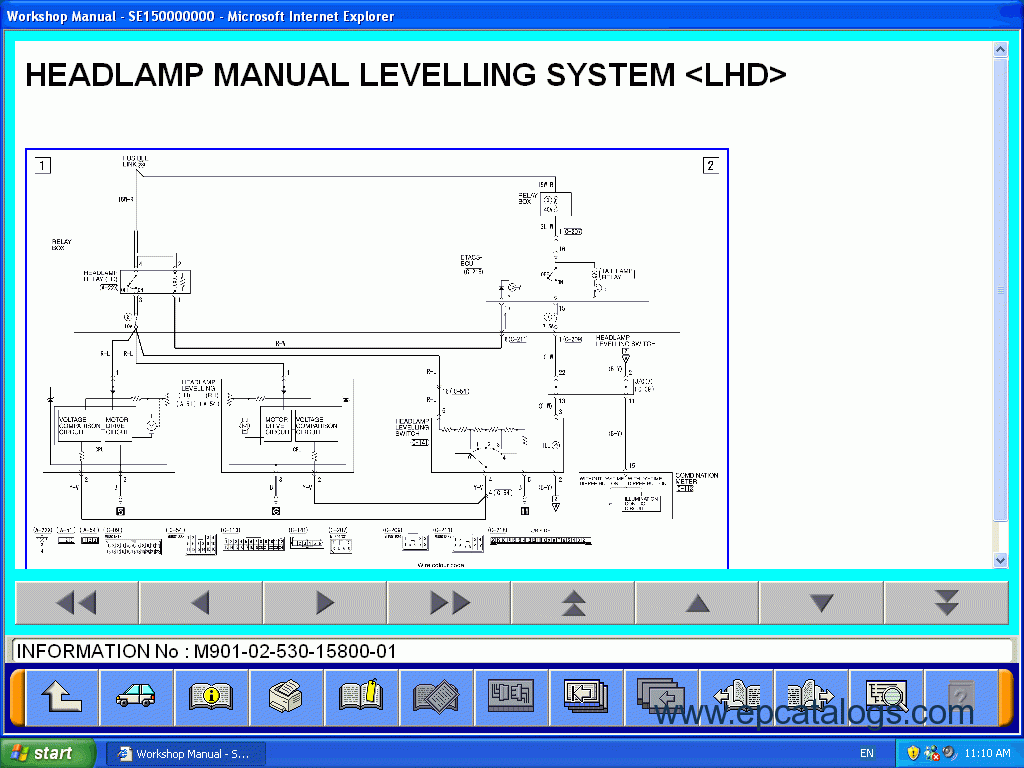Image resolution: width=1024 pixels, height=768 pixels.
Task: Click the security shield tray icon
Action: [913, 753]
